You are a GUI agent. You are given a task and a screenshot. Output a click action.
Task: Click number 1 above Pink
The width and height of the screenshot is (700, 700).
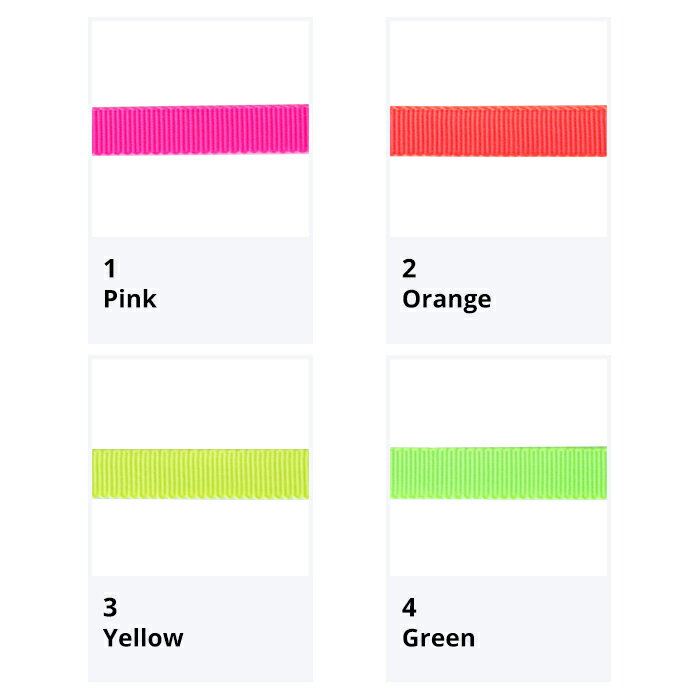coord(110,268)
